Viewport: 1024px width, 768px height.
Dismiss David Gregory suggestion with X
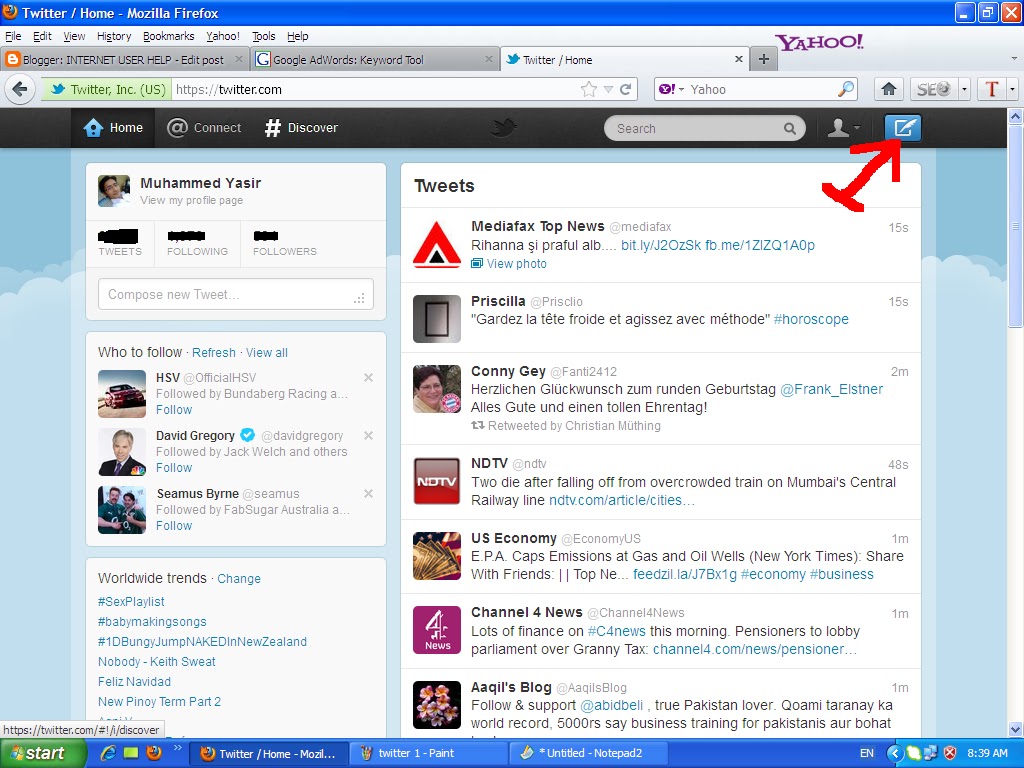[368, 436]
